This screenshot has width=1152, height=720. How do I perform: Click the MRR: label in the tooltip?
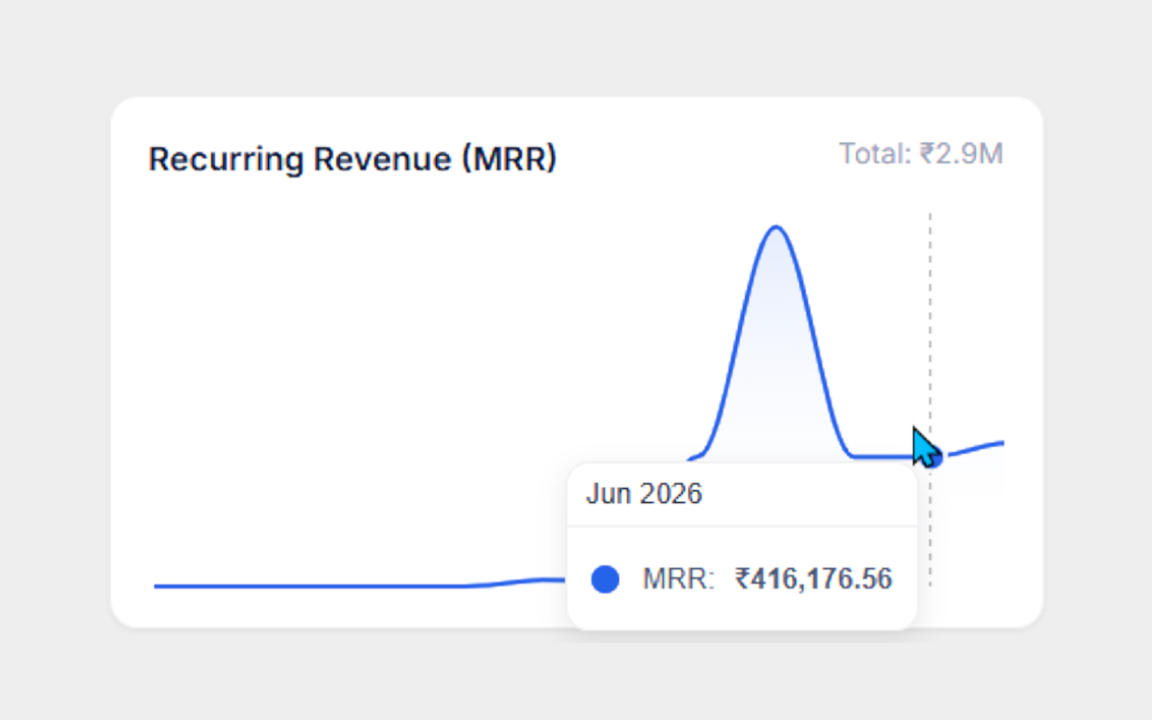[x=678, y=579]
